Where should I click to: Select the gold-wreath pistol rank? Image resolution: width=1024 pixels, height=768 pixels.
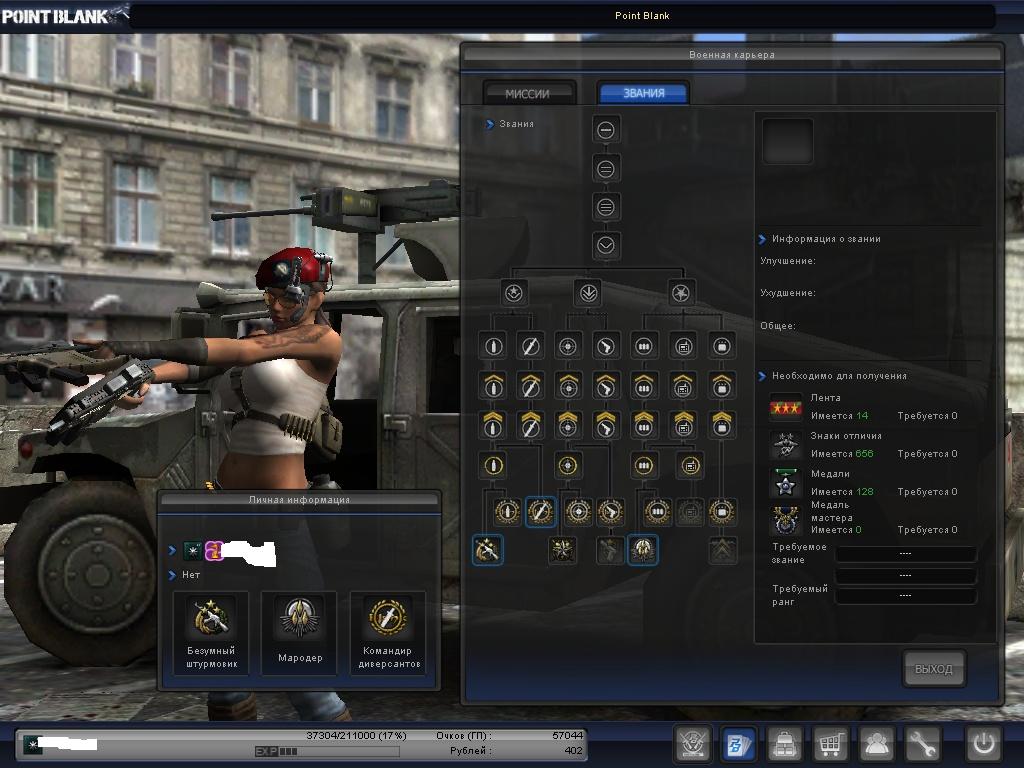click(x=610, y=511)
